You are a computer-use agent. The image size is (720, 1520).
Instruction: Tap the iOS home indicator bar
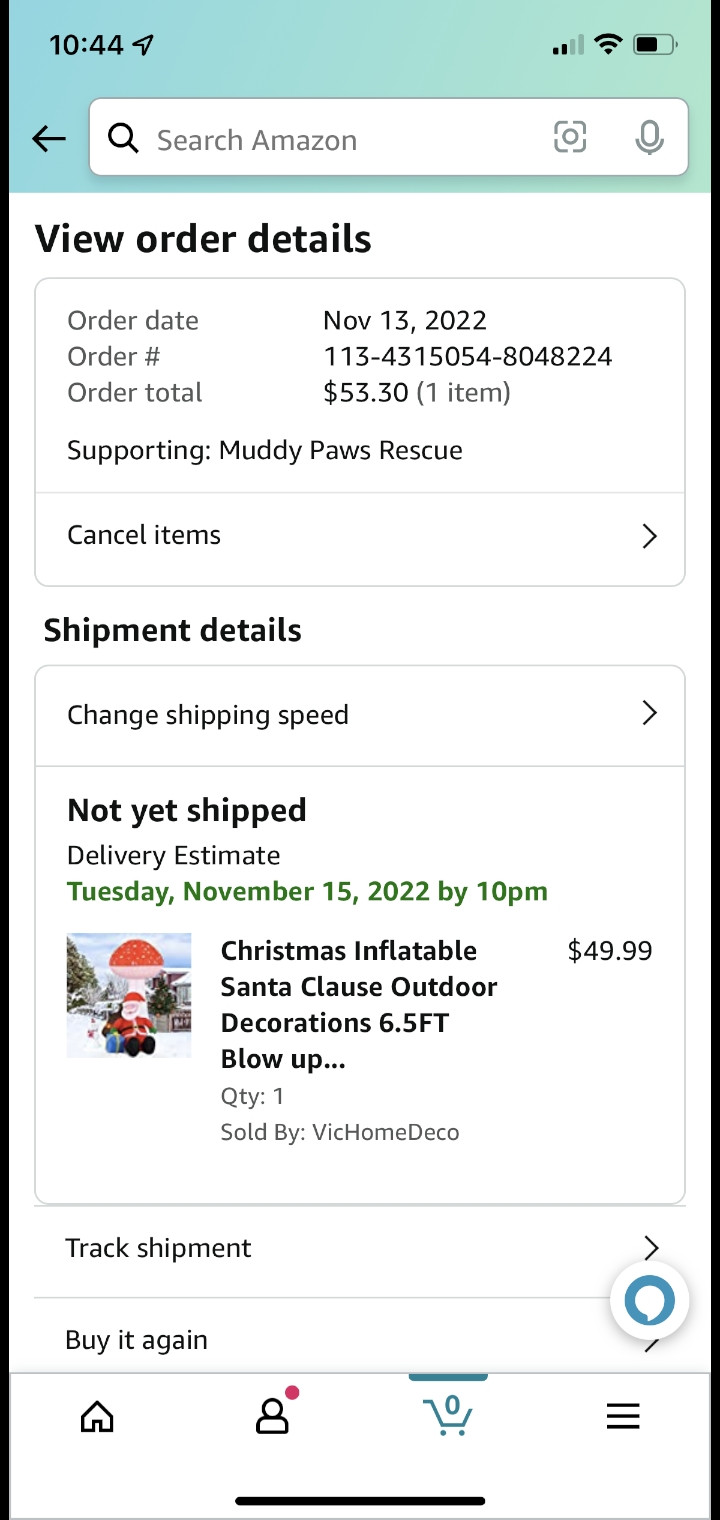(360, 1500)
